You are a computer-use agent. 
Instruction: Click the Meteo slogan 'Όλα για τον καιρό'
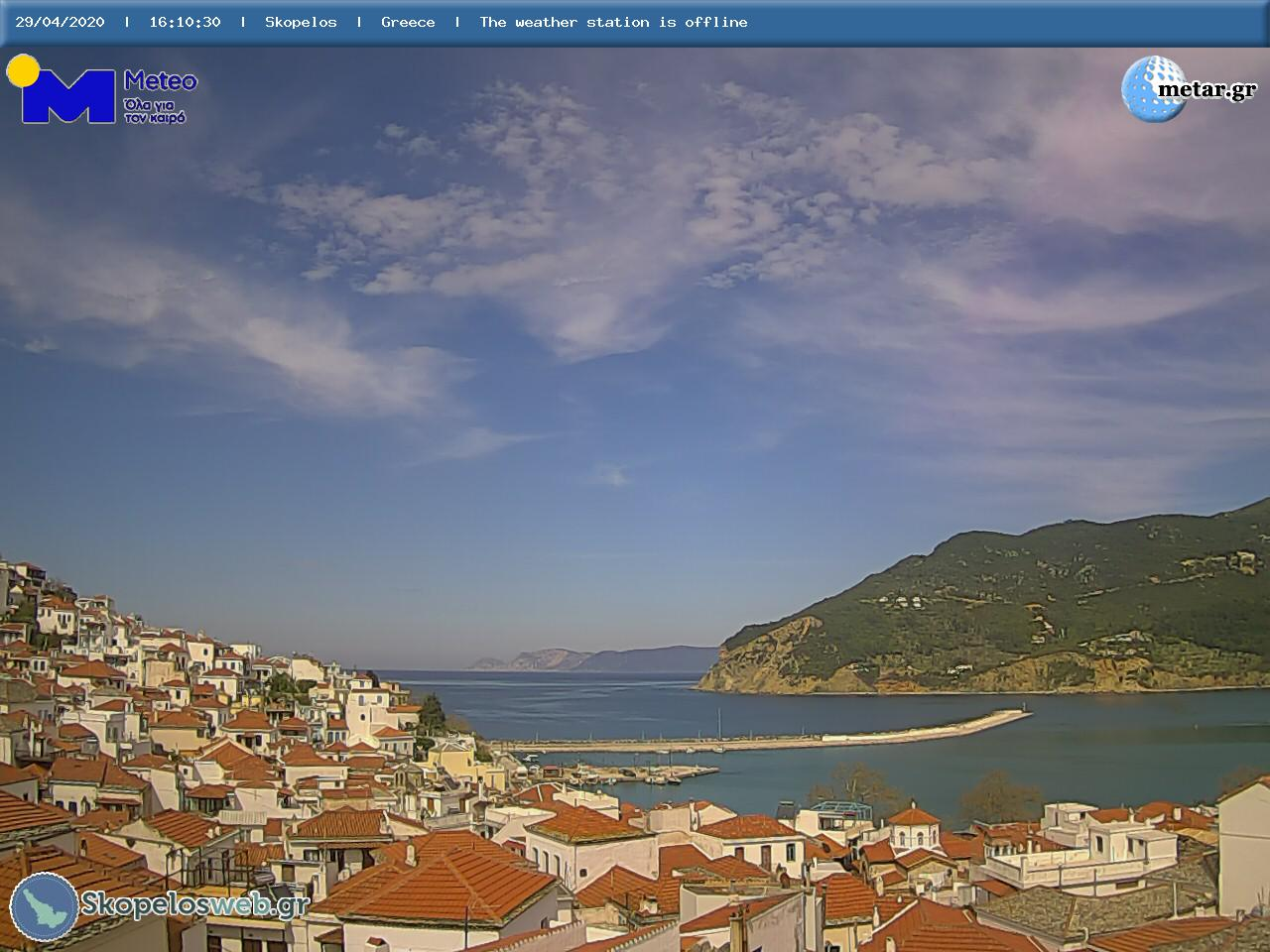[155, 111]
